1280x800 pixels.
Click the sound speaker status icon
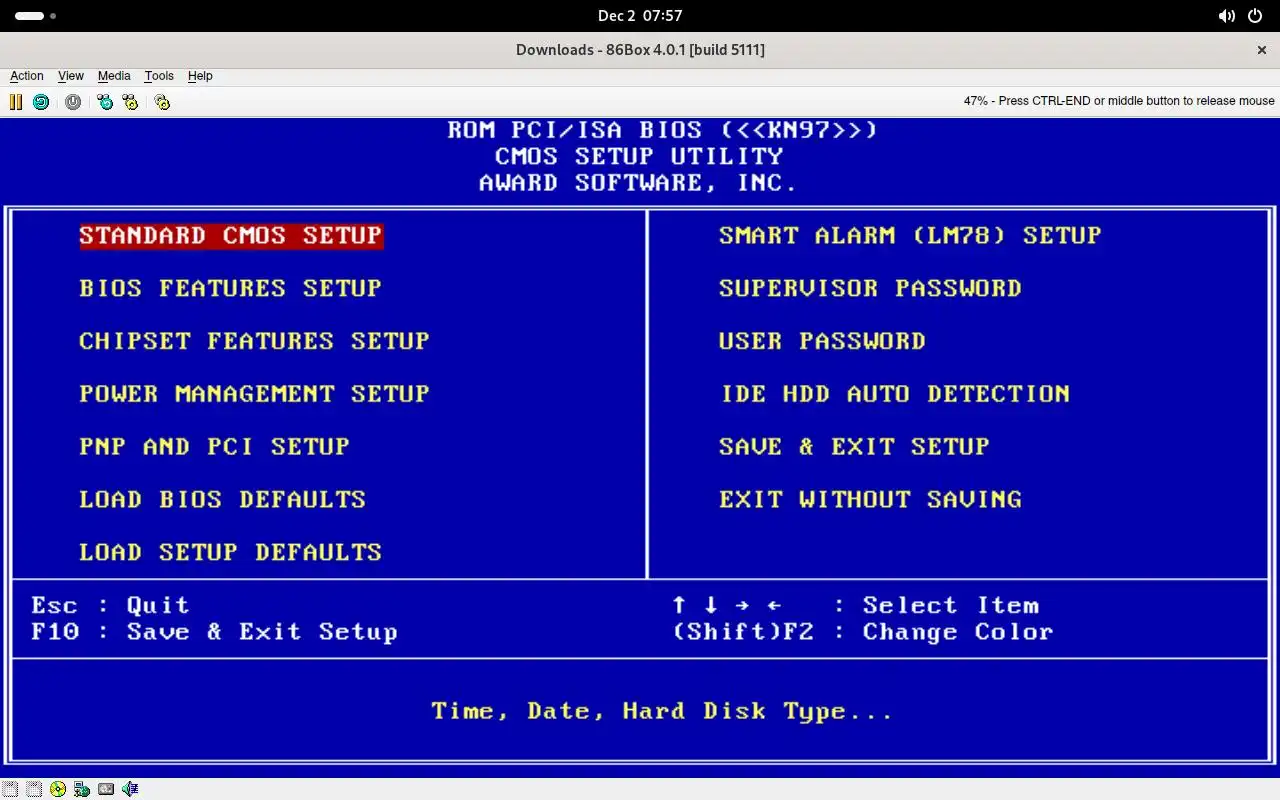pos(130,789)
